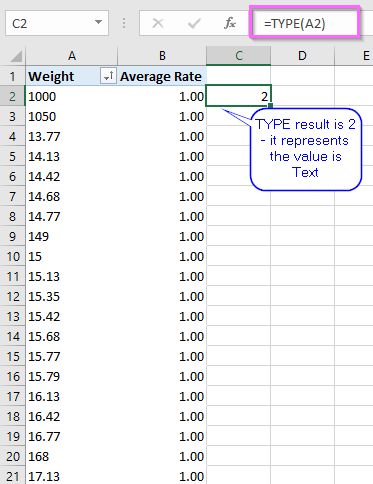Select cell containing 1050

[x=72, y=116]
